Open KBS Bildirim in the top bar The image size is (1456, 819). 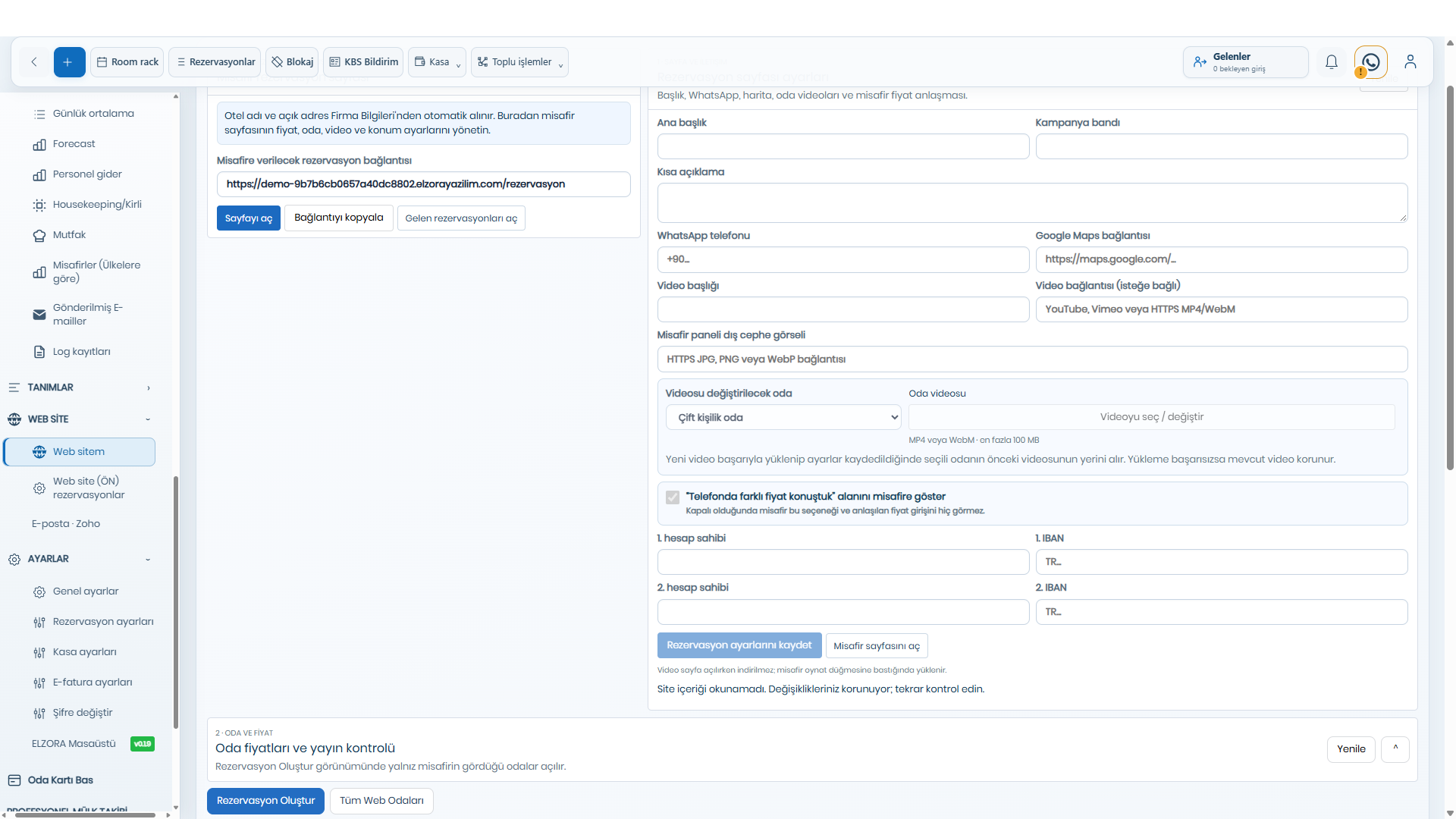pos(363,62)
